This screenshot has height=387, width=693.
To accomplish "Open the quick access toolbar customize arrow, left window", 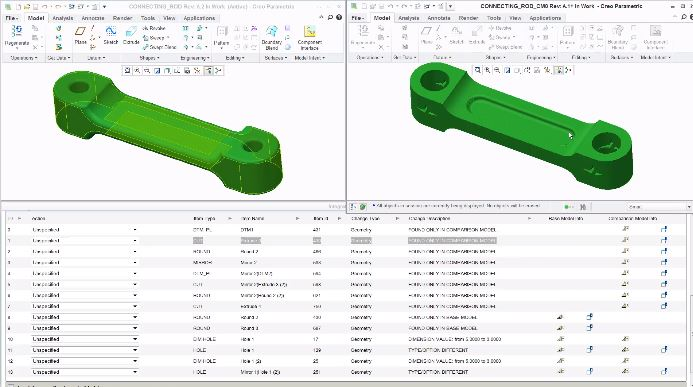I will [x=104, y=7].
